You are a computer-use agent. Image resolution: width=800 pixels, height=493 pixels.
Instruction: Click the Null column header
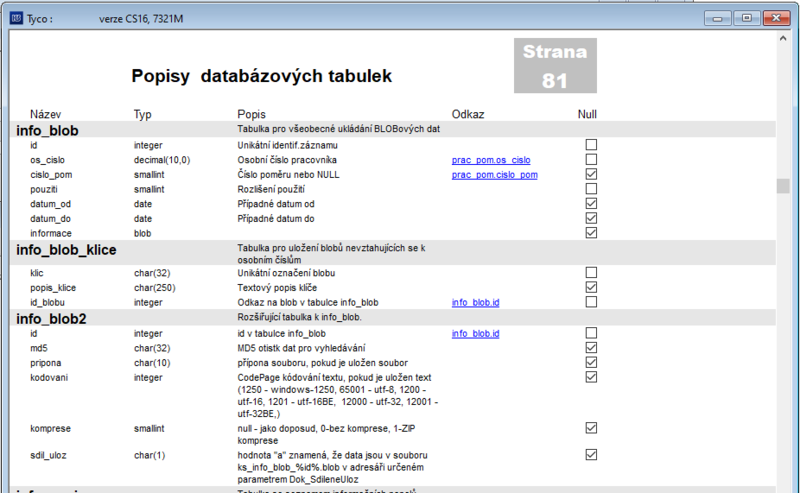[587, 114]
